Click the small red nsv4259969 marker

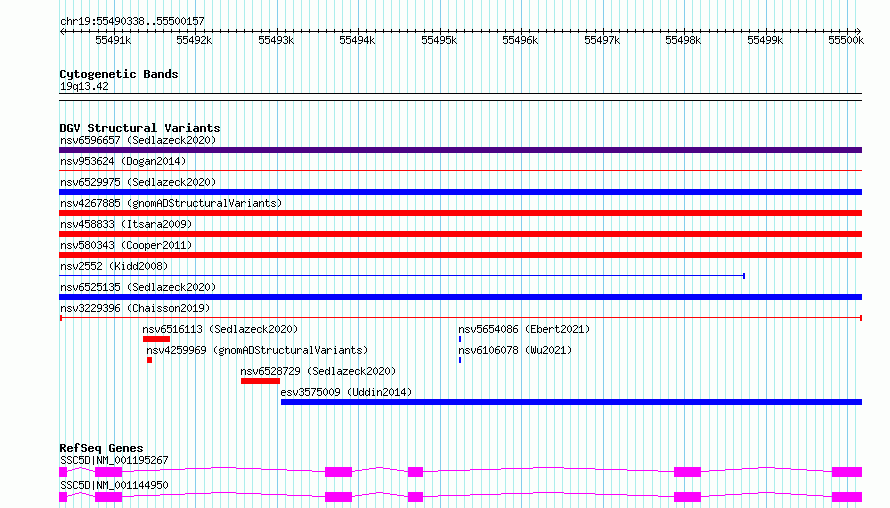click(149, 360)
